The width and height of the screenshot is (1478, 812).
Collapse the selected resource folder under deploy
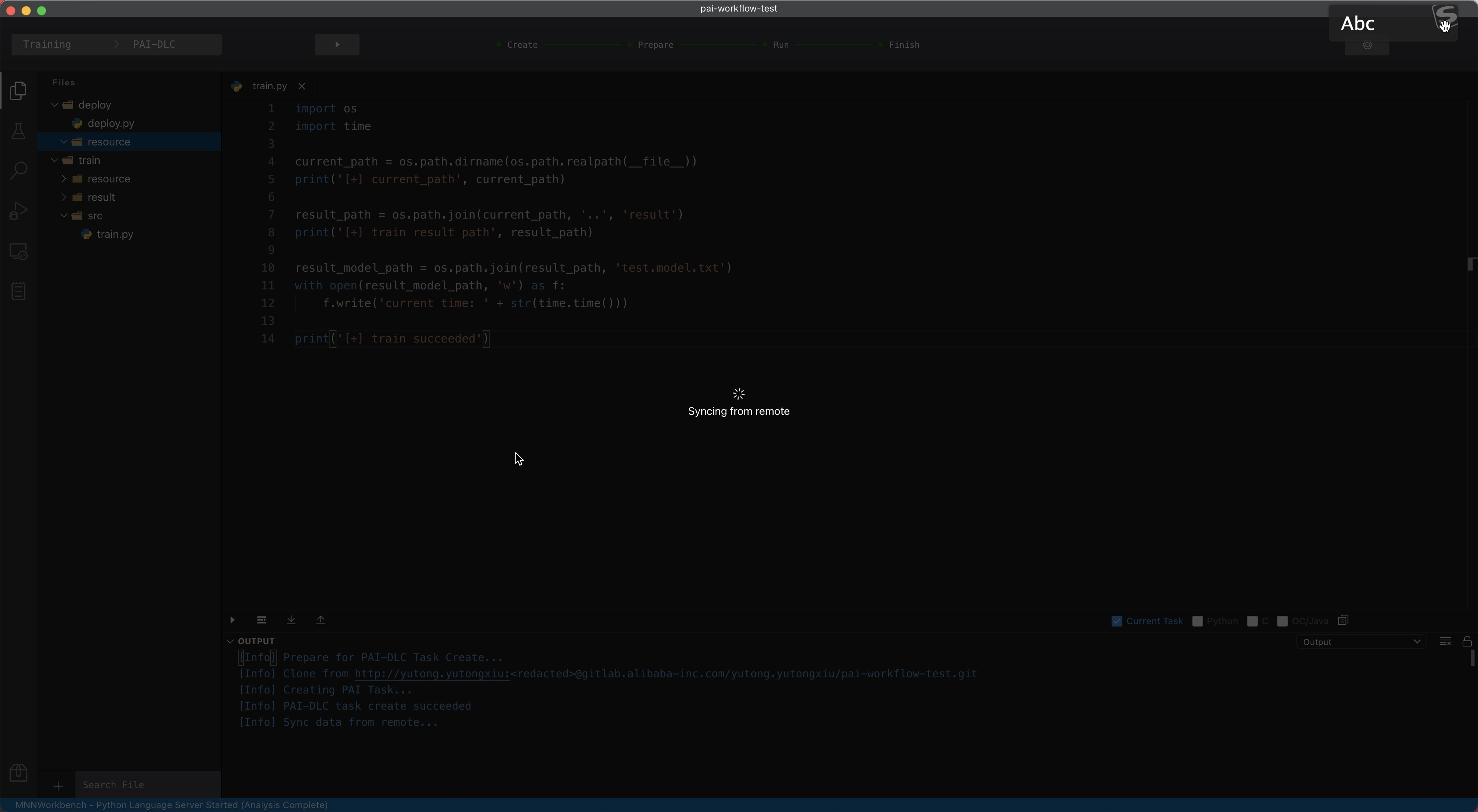64,142
